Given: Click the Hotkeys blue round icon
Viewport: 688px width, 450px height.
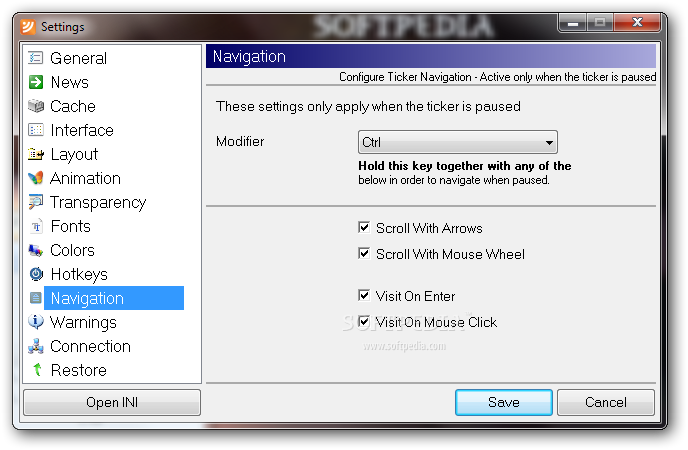Looking at the screenshot, I should (36, 274).
